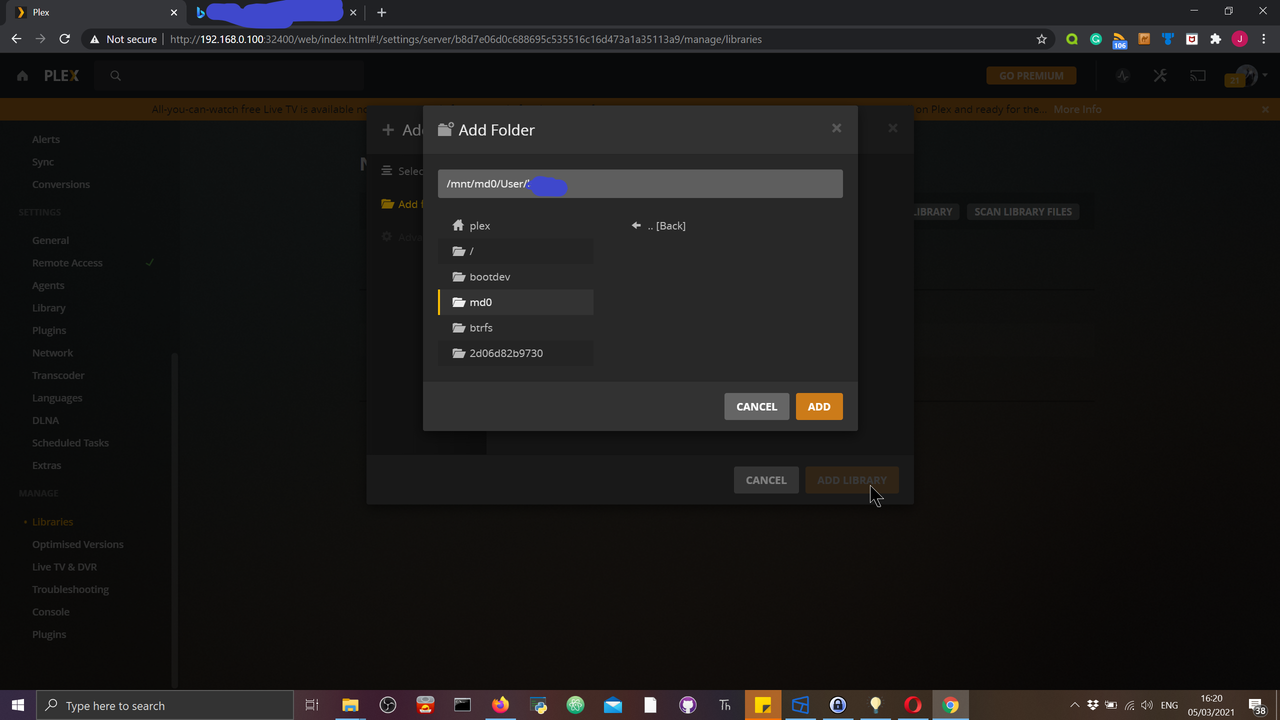The width and height of the screenshot is (1280, 720).
Task: Open Troubleshooting in sidebar
Action: [70, 589]
